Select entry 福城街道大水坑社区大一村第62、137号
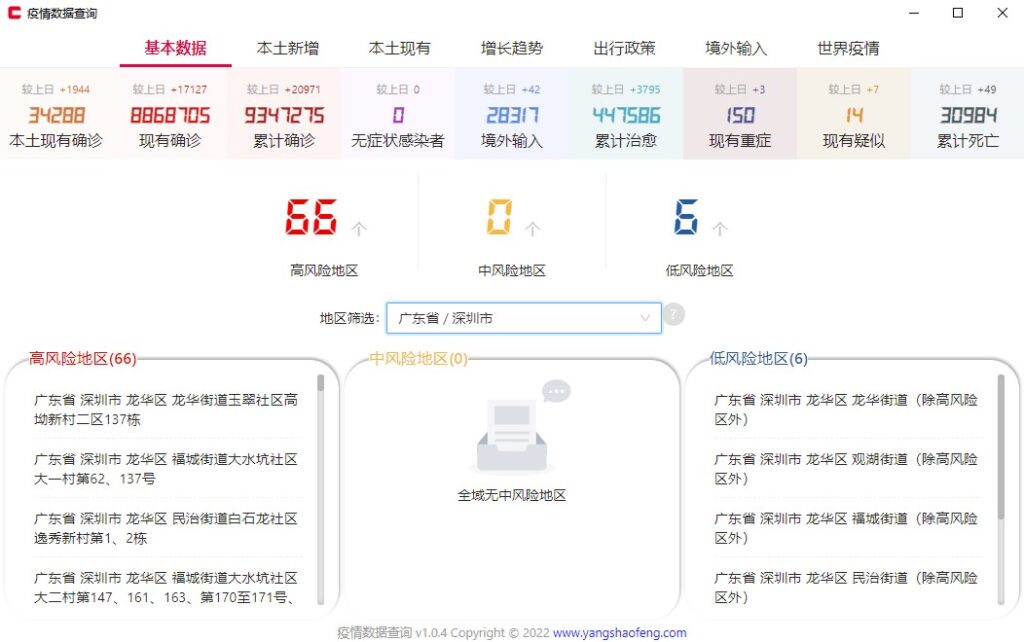 166,469
